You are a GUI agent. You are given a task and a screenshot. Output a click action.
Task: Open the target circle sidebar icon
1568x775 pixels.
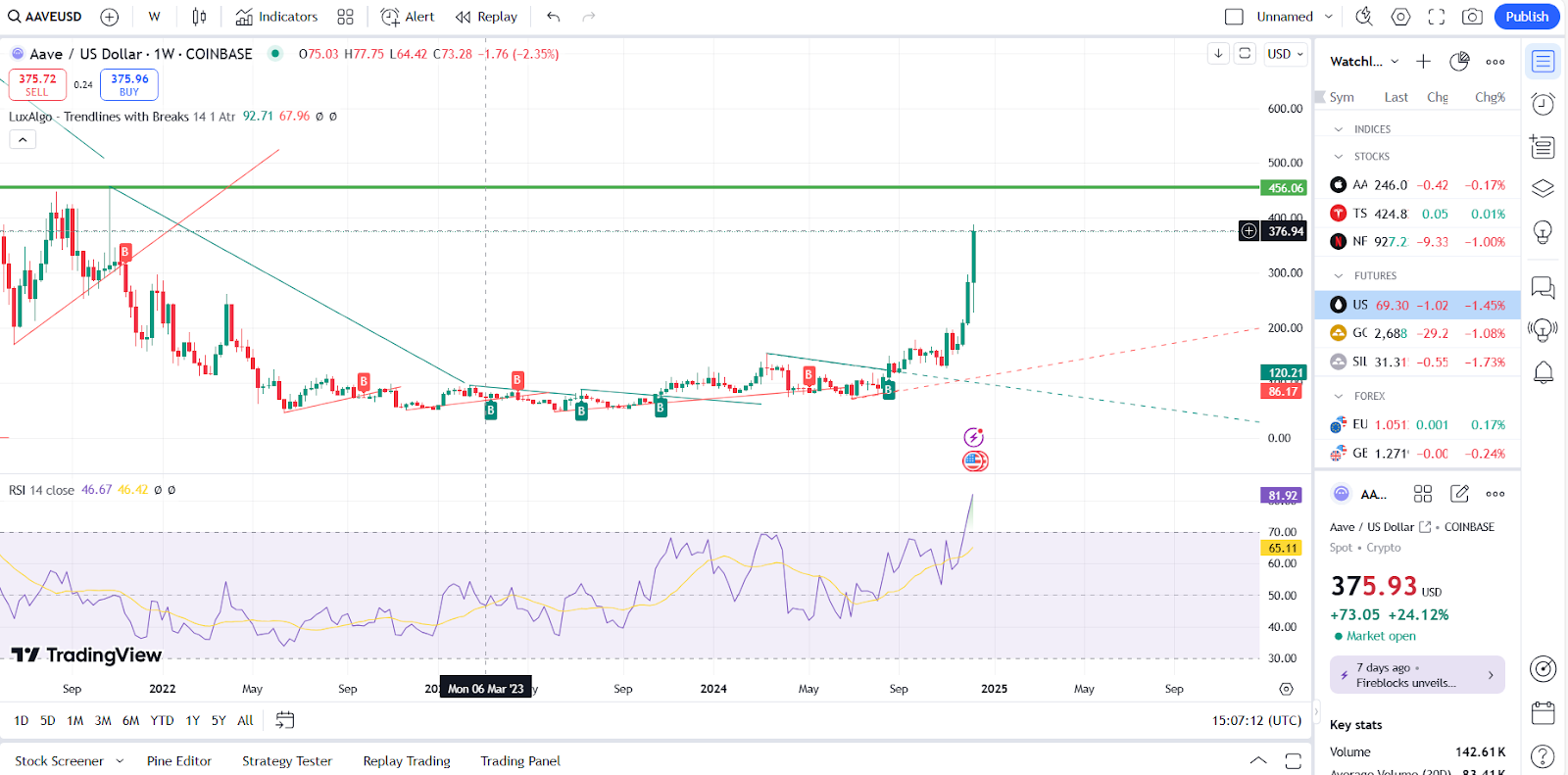[x=1543, y=669]
